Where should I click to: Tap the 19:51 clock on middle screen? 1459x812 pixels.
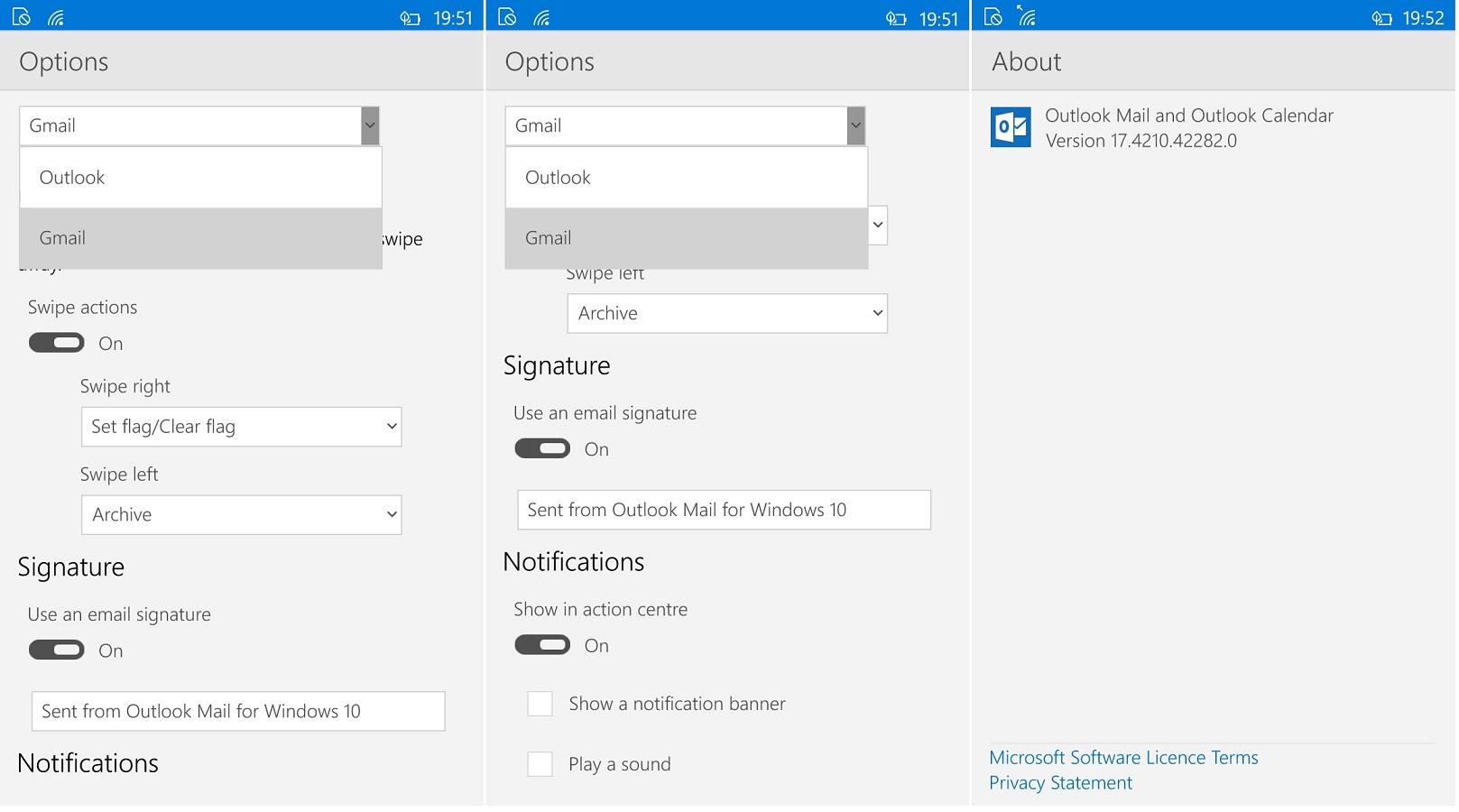point(938,18)
